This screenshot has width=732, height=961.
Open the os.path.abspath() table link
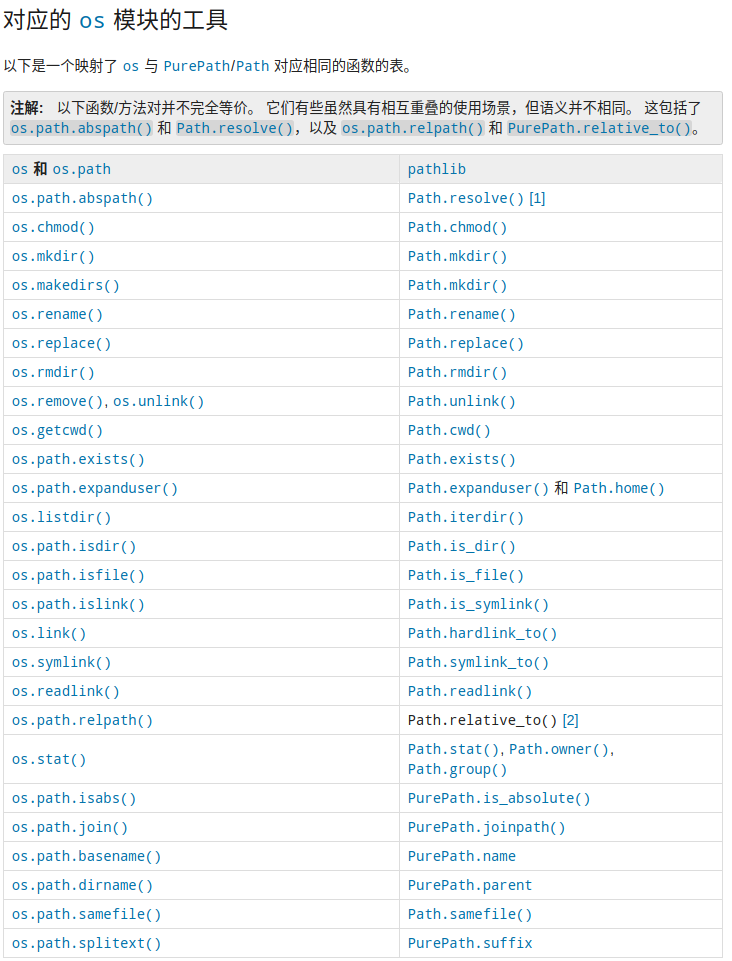point(82,199)
